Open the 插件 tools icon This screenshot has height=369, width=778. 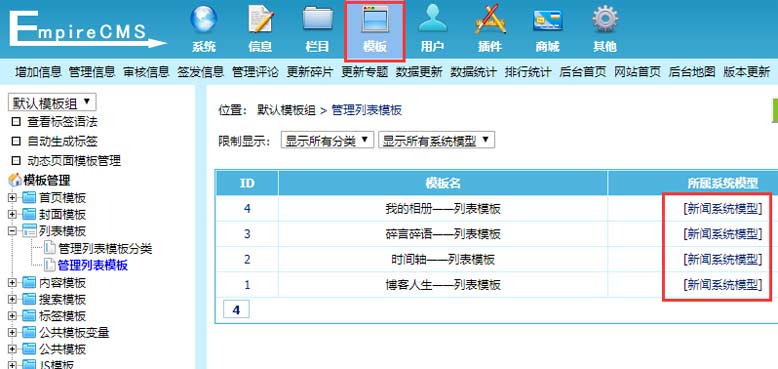(x=490, y=20)
